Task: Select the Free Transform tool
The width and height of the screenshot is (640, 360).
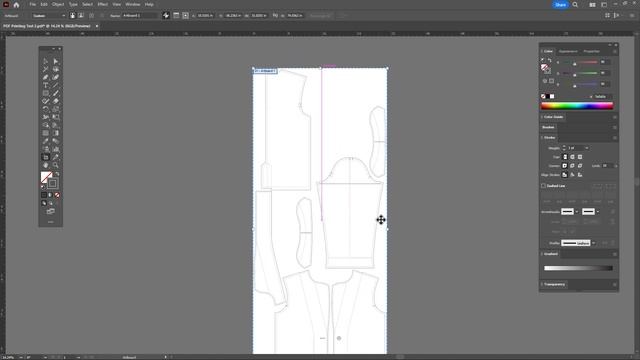Action: pos(56,117)
